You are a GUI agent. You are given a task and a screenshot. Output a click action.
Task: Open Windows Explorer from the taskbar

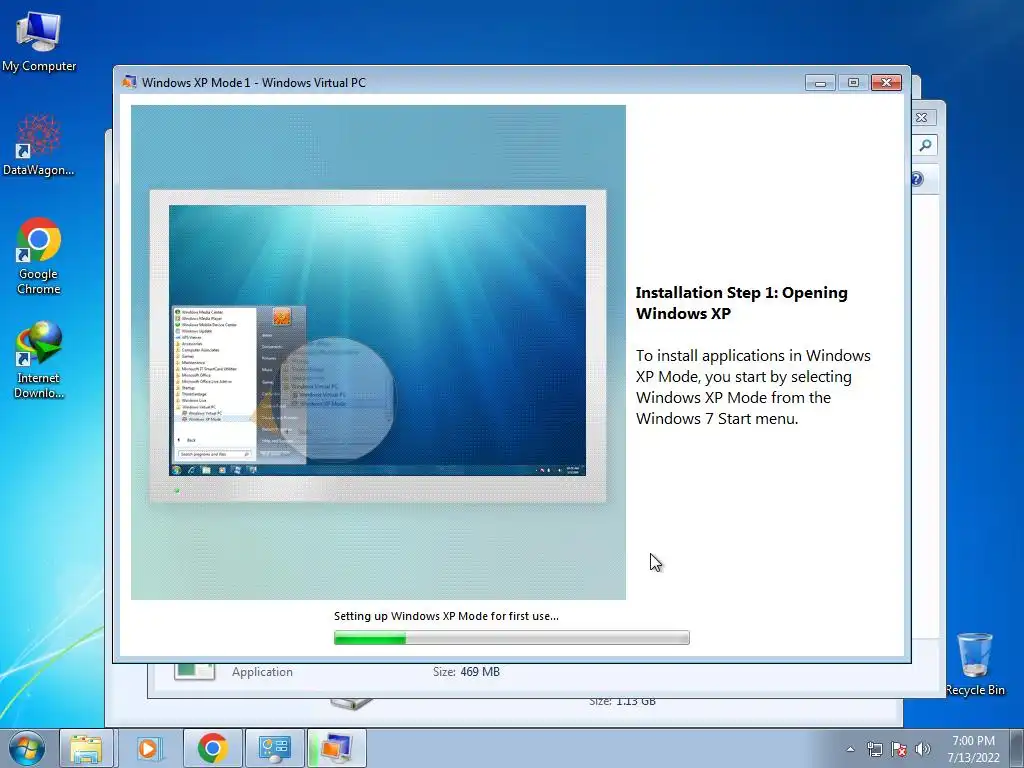coord(86,748)
